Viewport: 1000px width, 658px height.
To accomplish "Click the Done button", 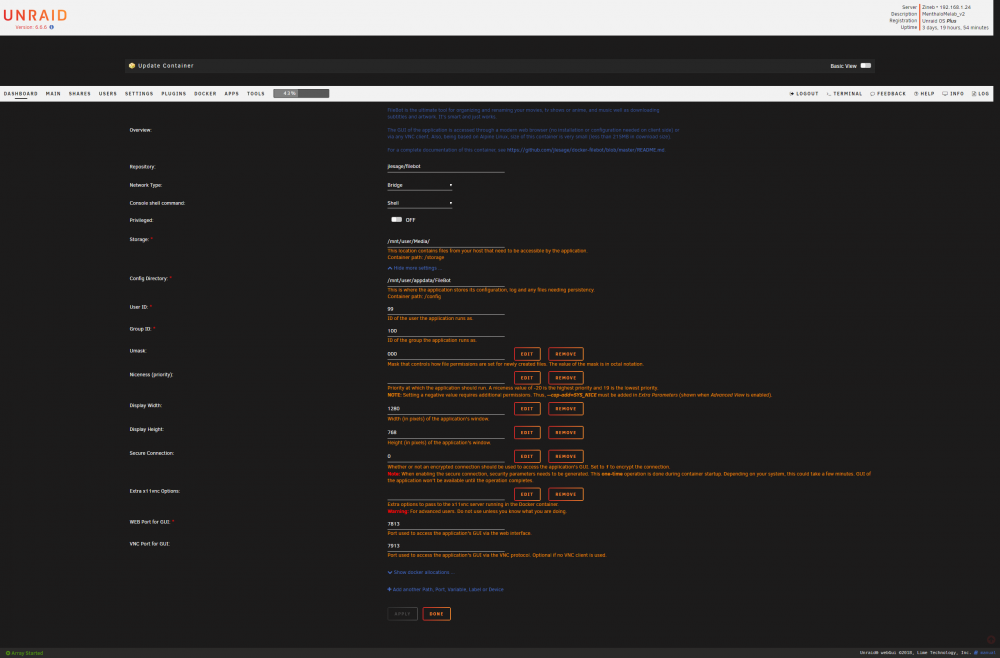I will pos(436,614).
